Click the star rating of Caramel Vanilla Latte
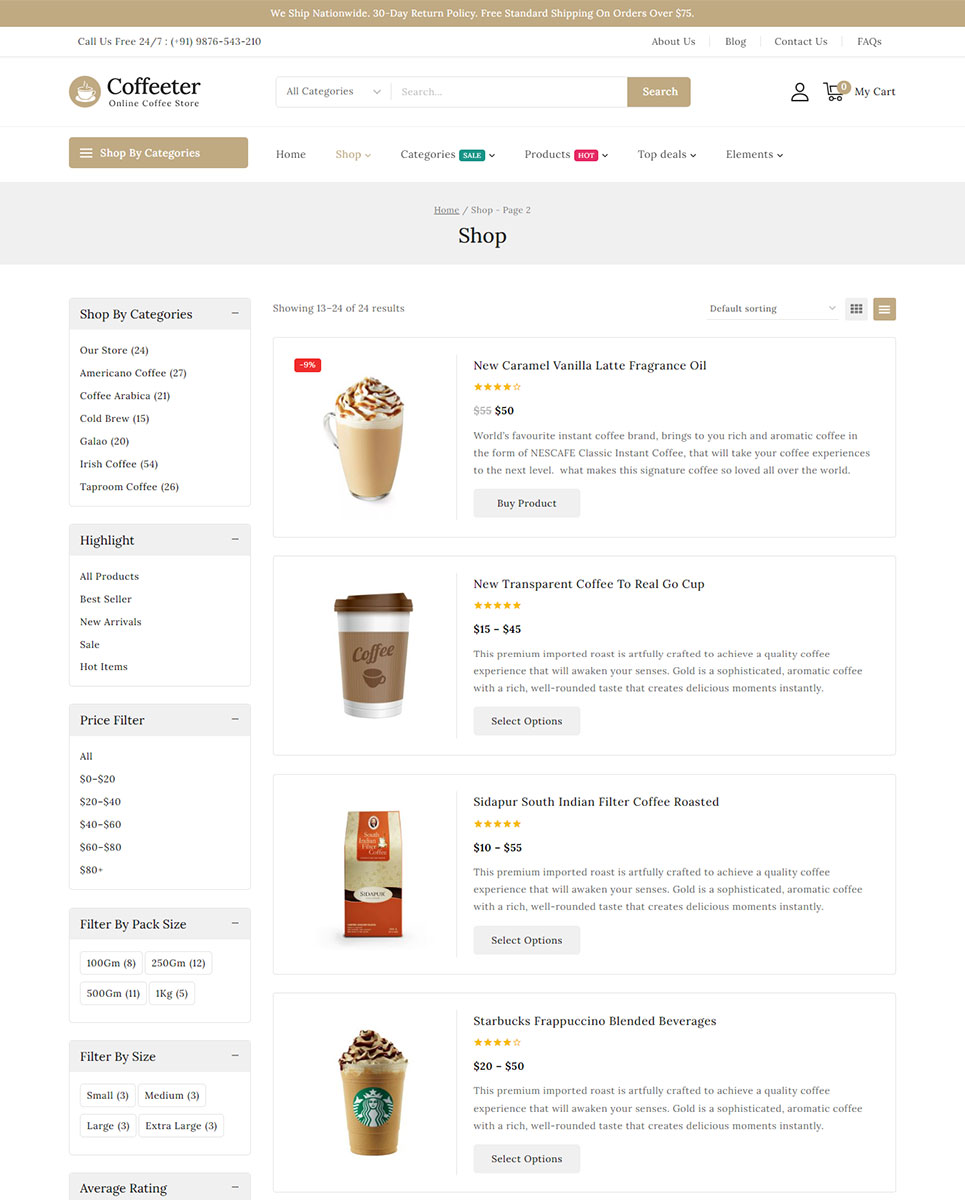Viewport: 965px width, 1200px height. point(497,387)
